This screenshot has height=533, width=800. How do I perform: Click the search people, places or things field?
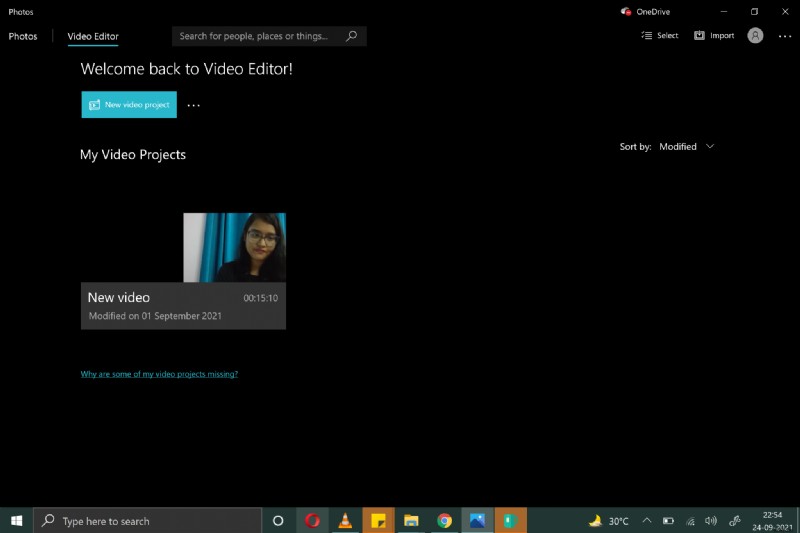tap(269, 36)
